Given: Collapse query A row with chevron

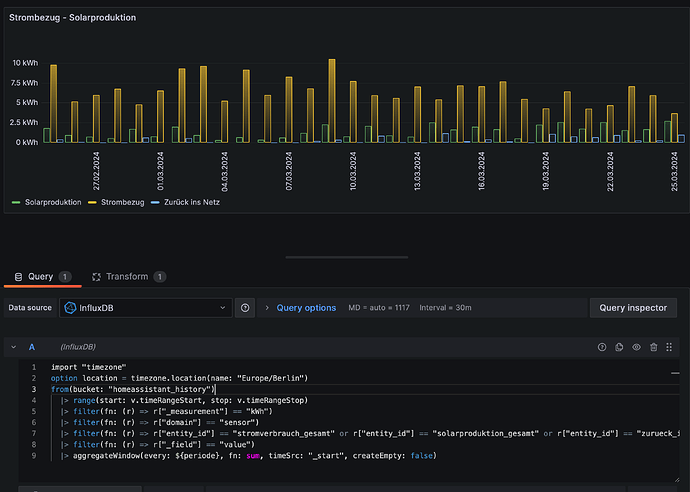Looking at the screenshot, I should pos(14,347).
